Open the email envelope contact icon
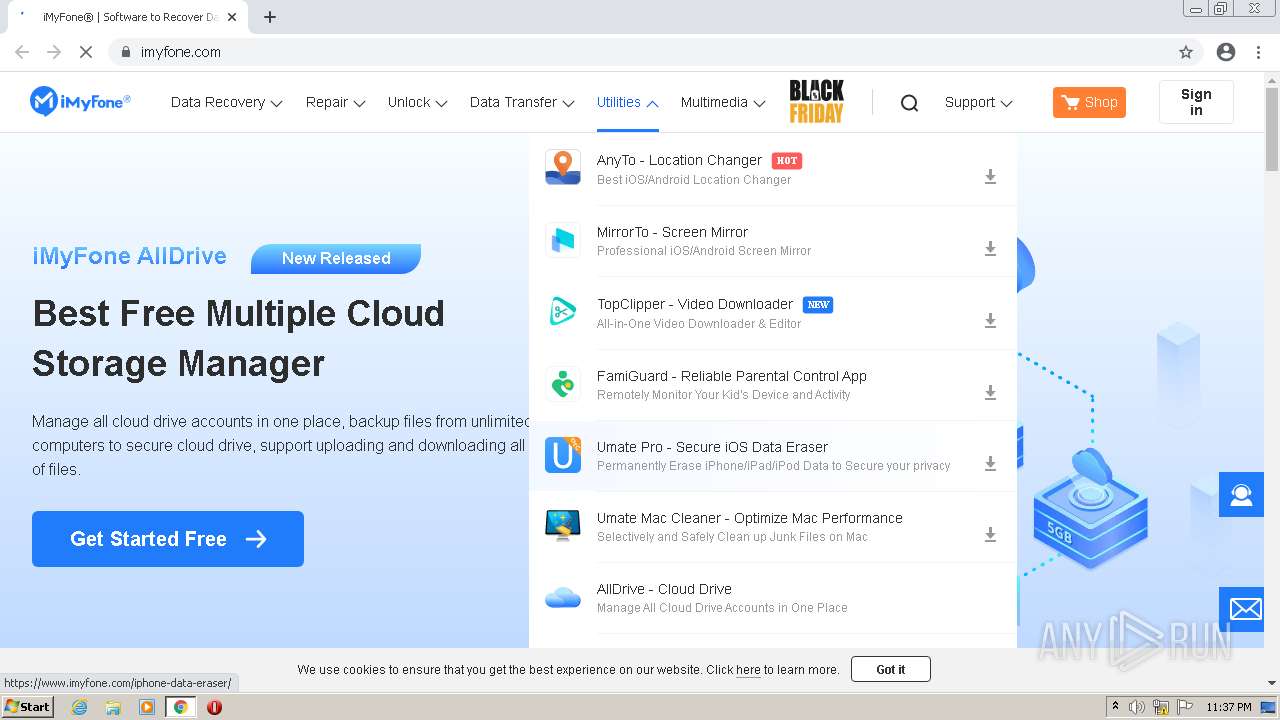Screen dimensions: 1280x720 [1241, 608]
